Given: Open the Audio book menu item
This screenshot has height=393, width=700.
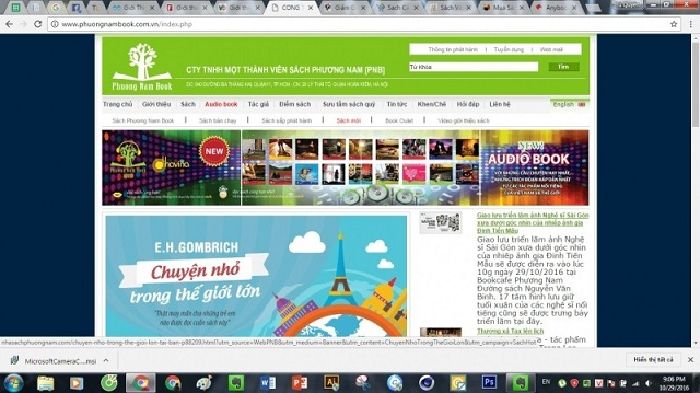Looking at the screenshot, I should click(x=221, y=104).
